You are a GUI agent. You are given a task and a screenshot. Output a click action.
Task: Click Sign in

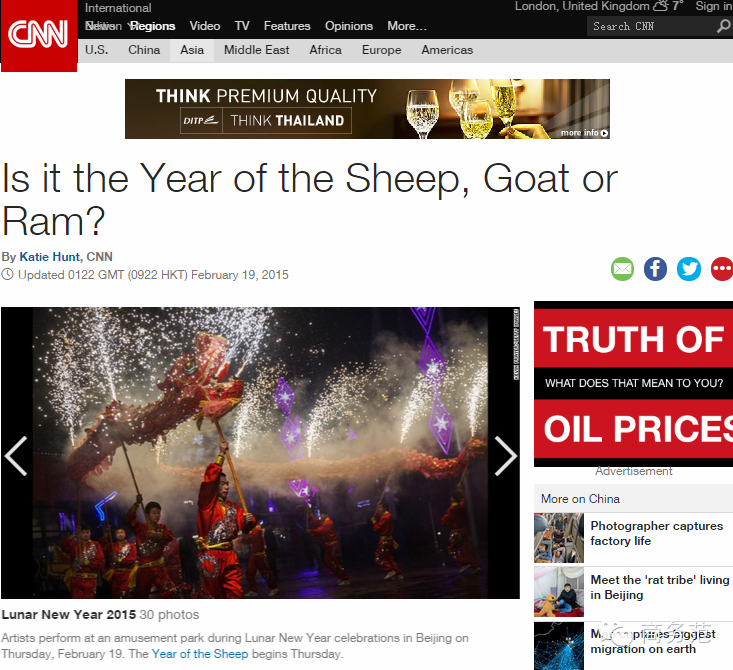point(713,6)
